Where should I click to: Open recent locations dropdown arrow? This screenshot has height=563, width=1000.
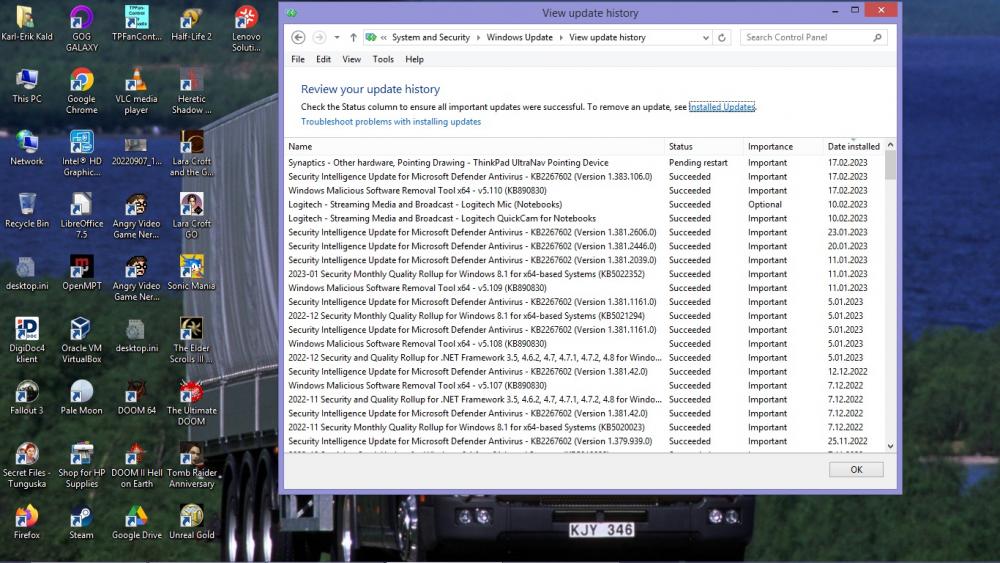pyautogui.click(x=337, y=38)
